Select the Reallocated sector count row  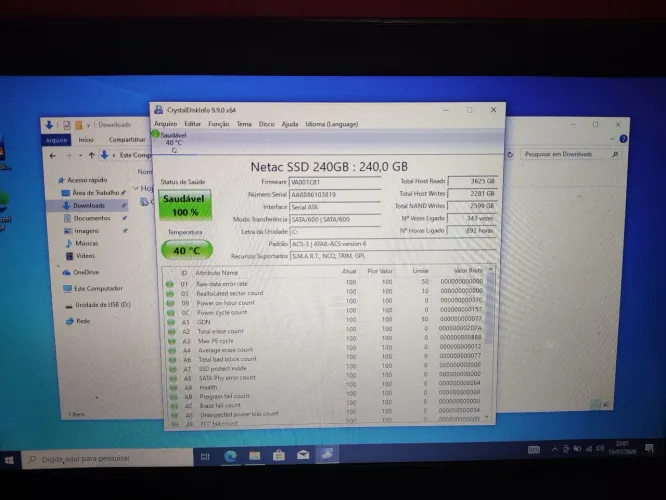(325, 292)
